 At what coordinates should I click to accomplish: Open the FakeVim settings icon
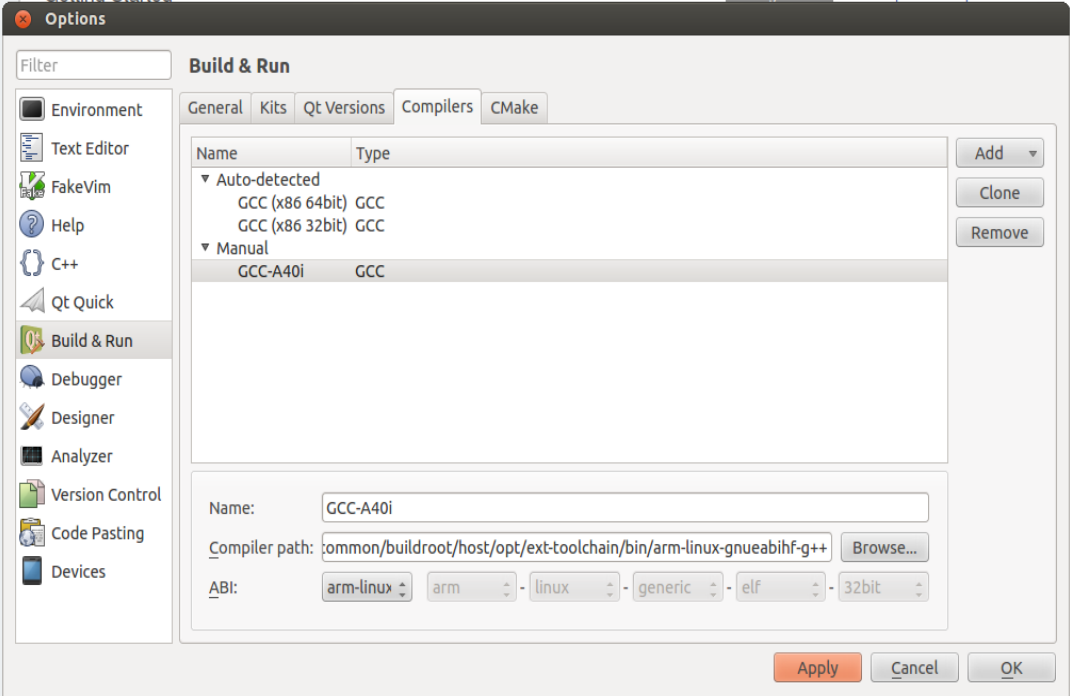31,186
